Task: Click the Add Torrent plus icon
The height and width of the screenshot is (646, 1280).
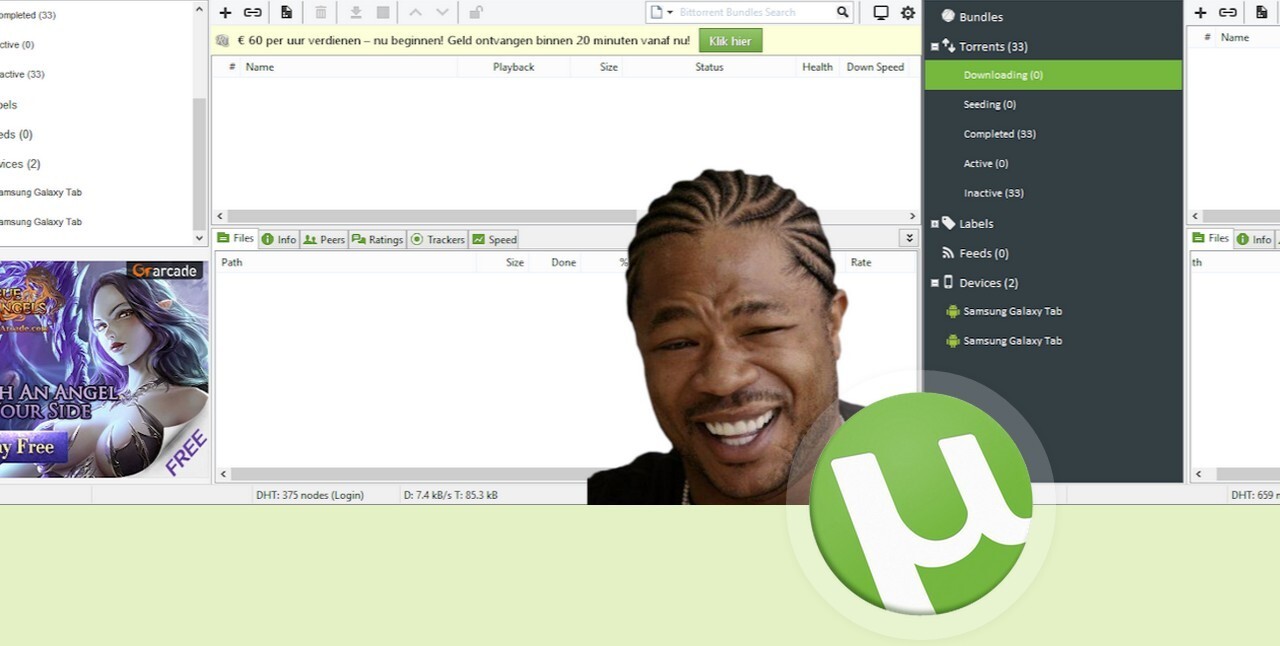Action: pos(225,12)
